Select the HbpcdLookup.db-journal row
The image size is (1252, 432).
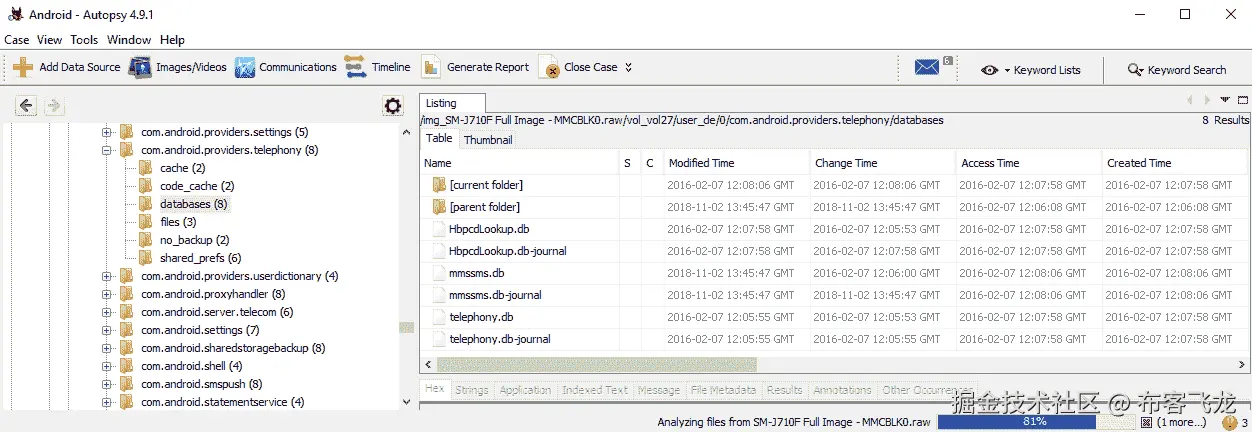[x=834, y=251]
